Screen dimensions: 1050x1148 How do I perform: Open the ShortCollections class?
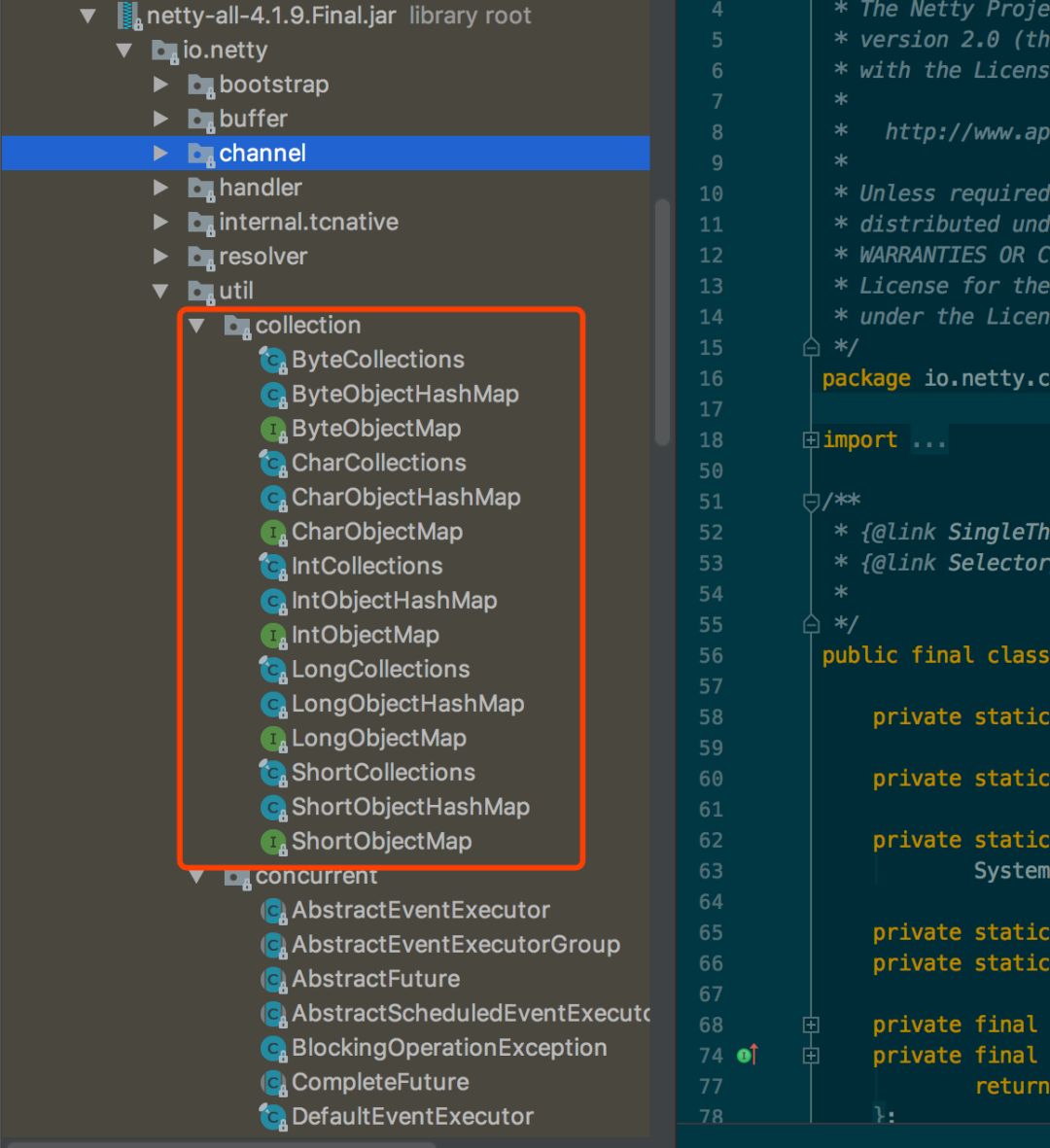coord(383,773)
